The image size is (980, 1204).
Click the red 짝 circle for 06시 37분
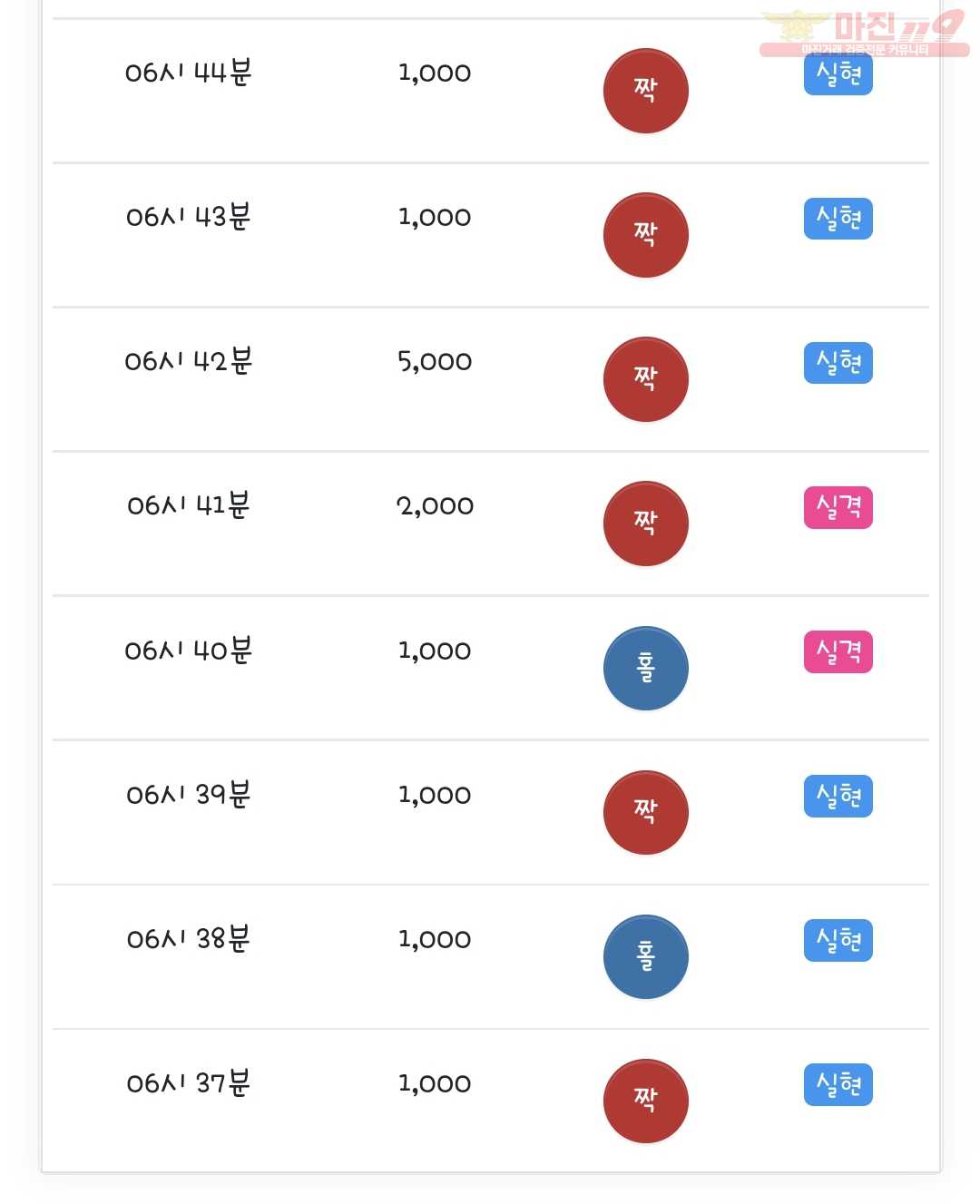point(646,1101)
